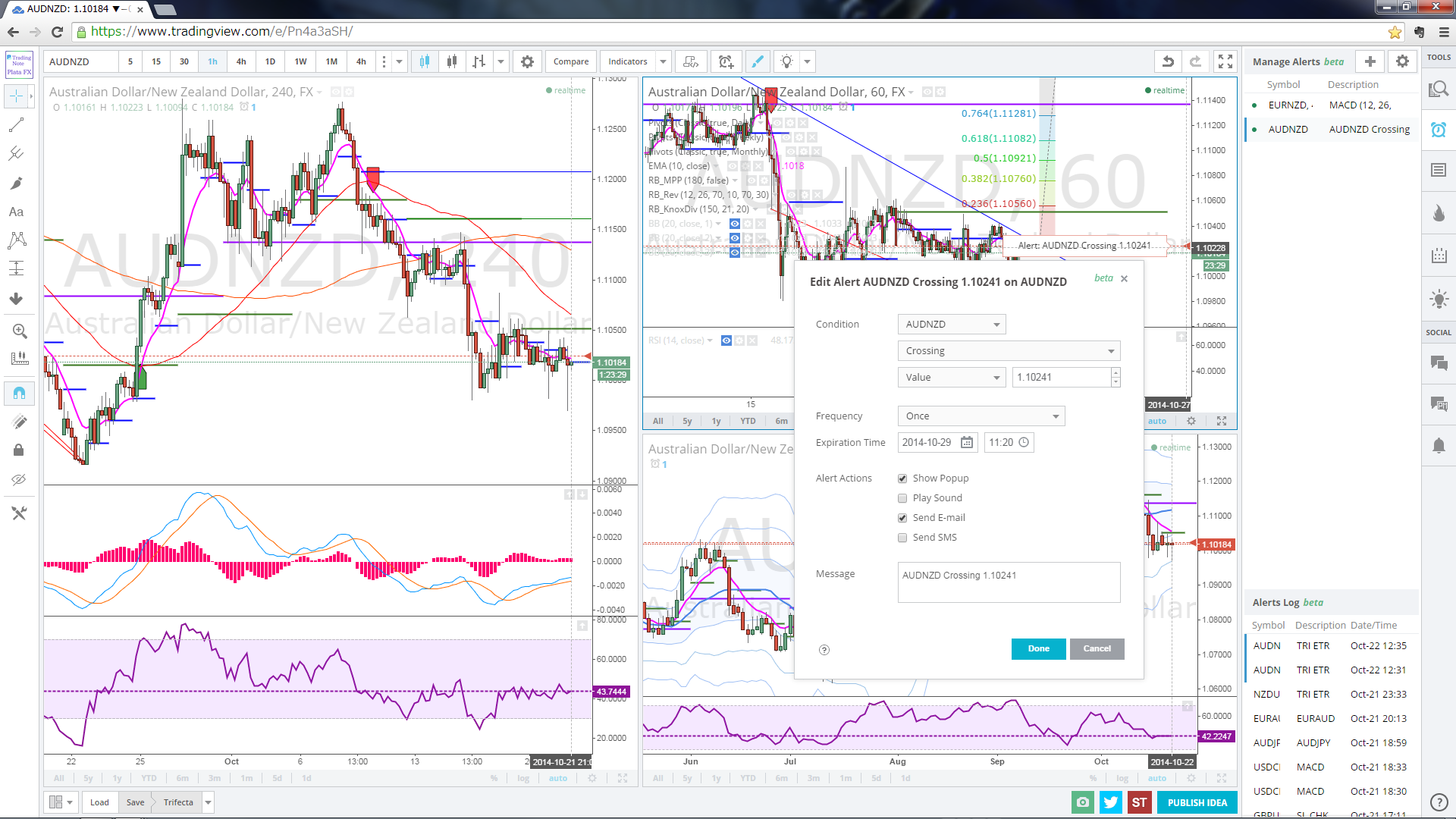
Task: Toggle log scale on the 240 chart
Action: [x=523, y=778]
